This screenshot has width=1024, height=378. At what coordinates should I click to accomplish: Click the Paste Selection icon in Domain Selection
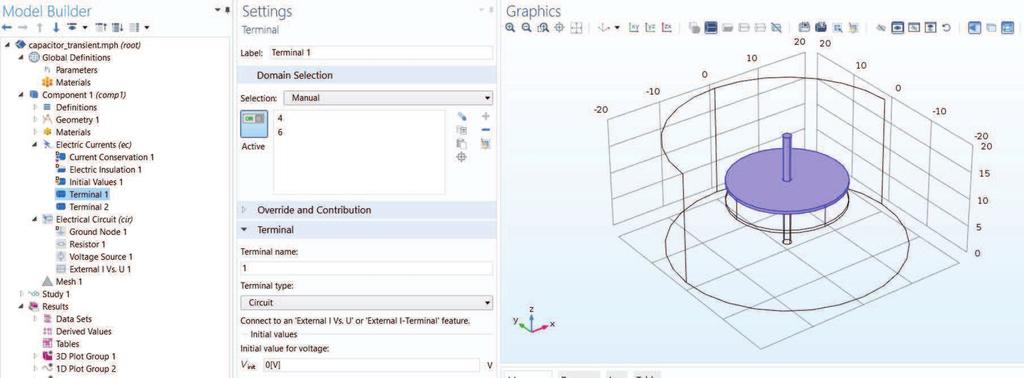462,143
